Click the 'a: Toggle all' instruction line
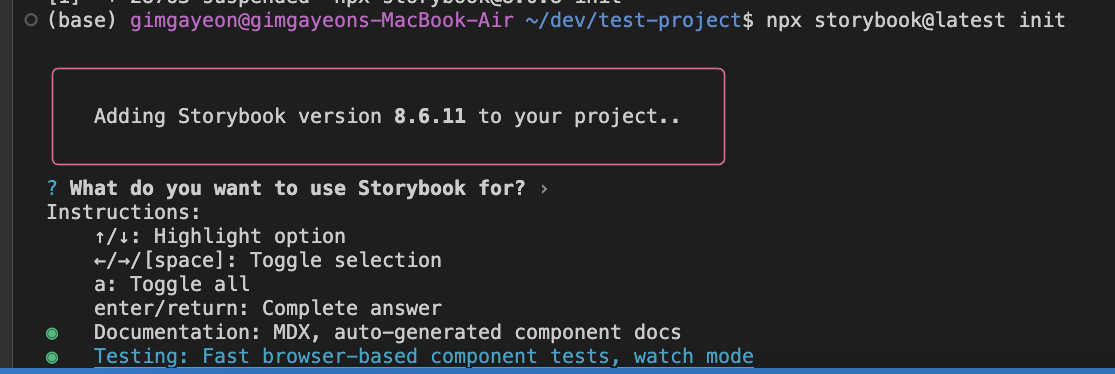Image resolution: width=1115 pixels, height=374 pixels. coord(171,284)
